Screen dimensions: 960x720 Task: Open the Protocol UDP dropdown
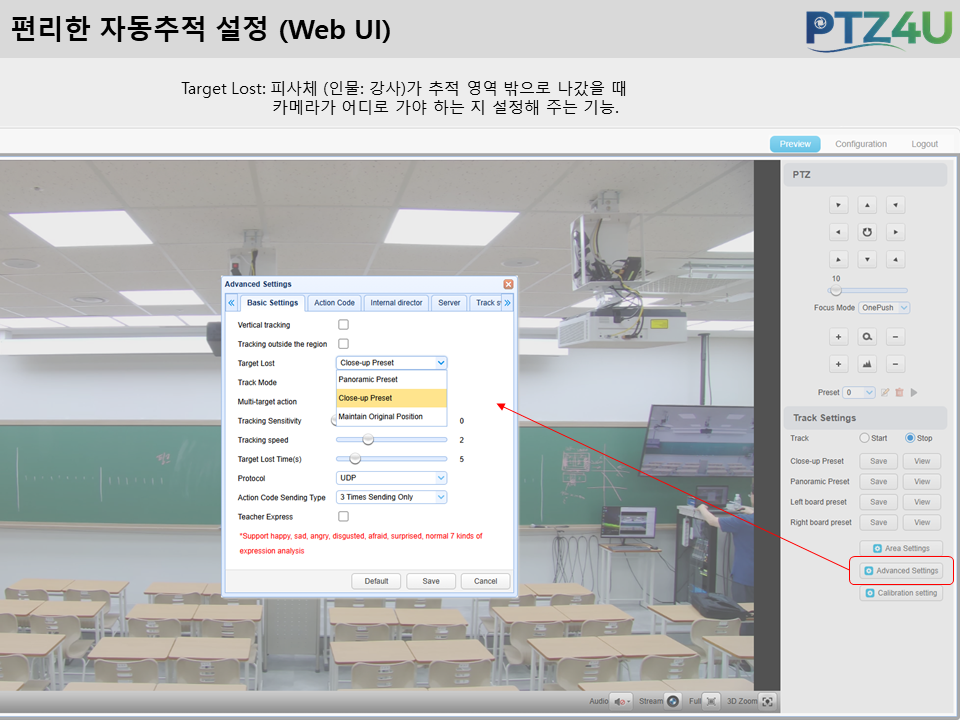point(391,478)
